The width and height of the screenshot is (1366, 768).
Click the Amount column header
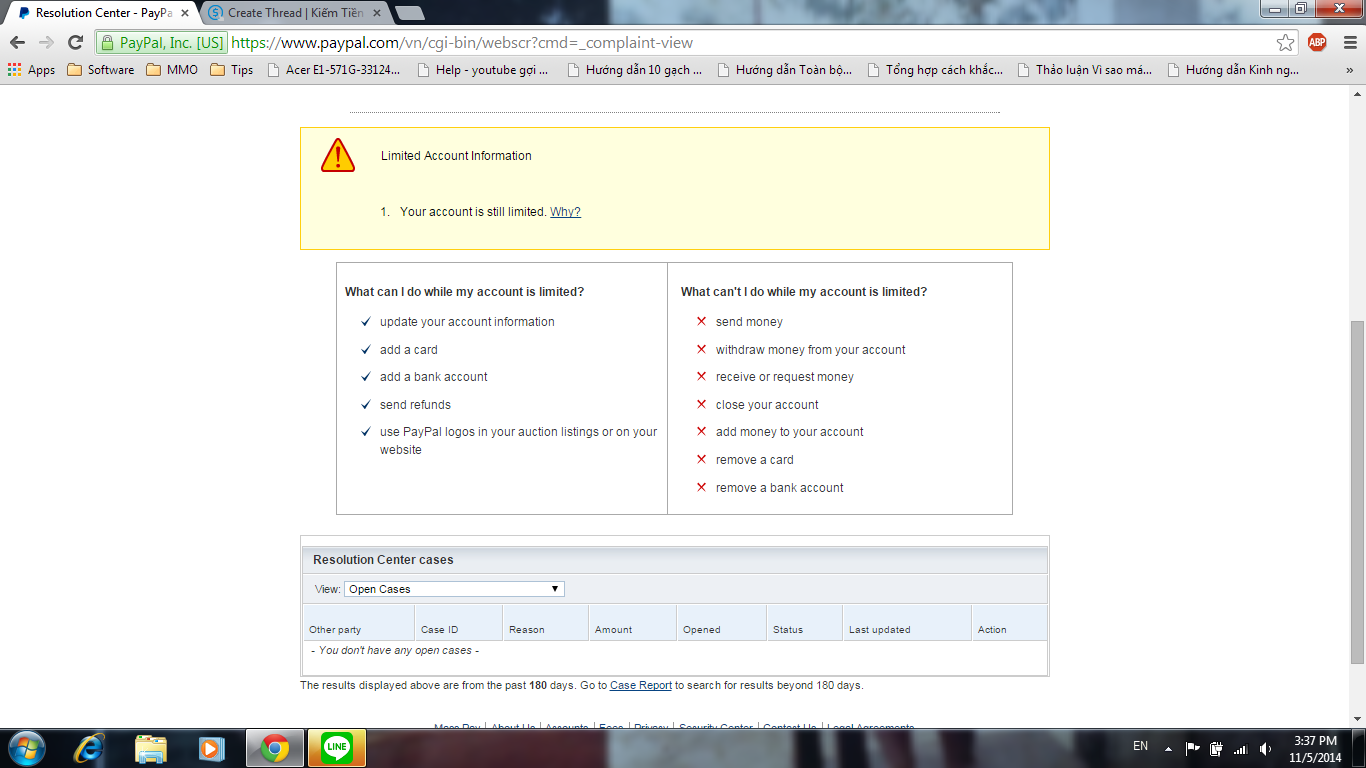[x=613, y=630]
